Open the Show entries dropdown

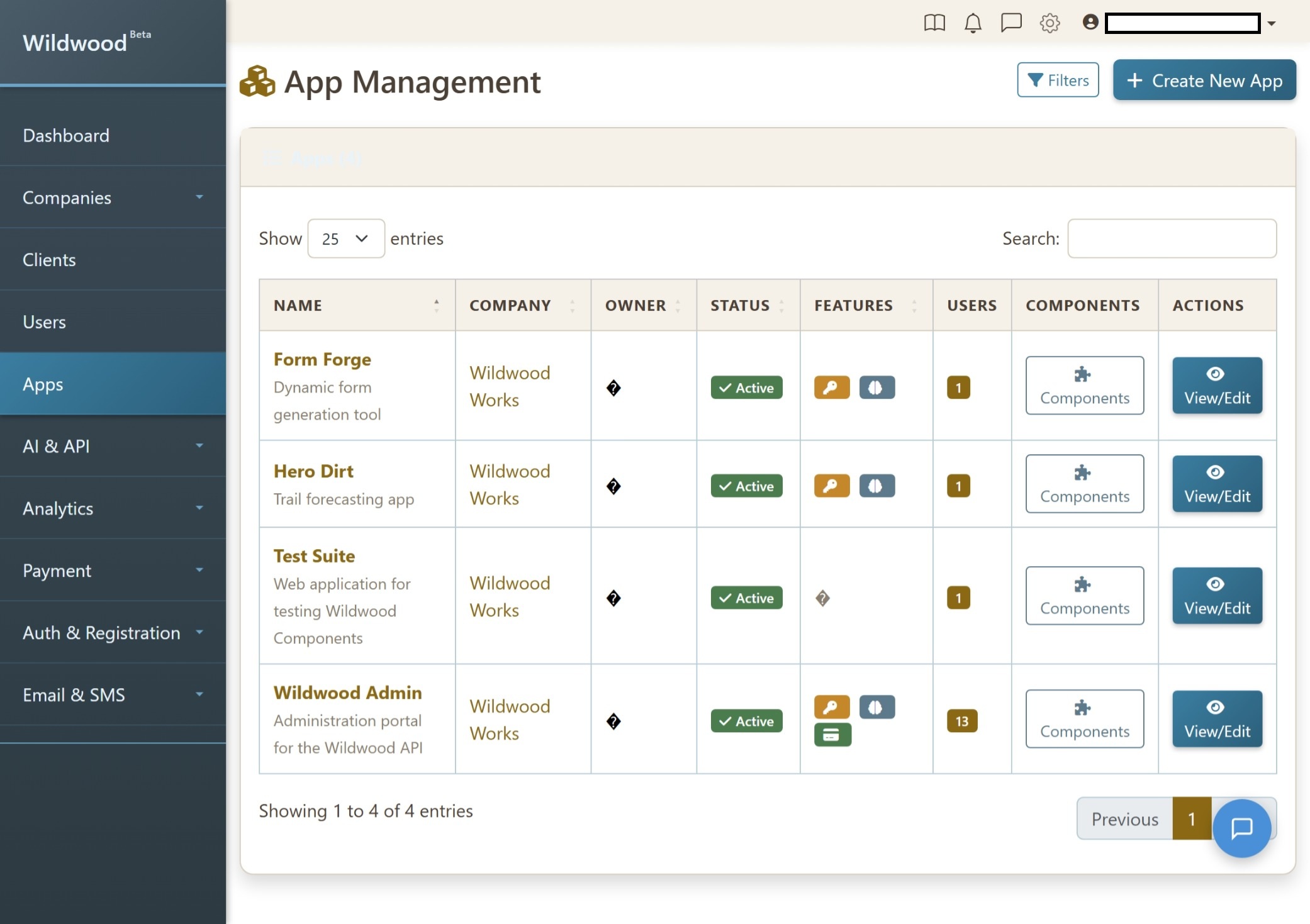[345, 238]
